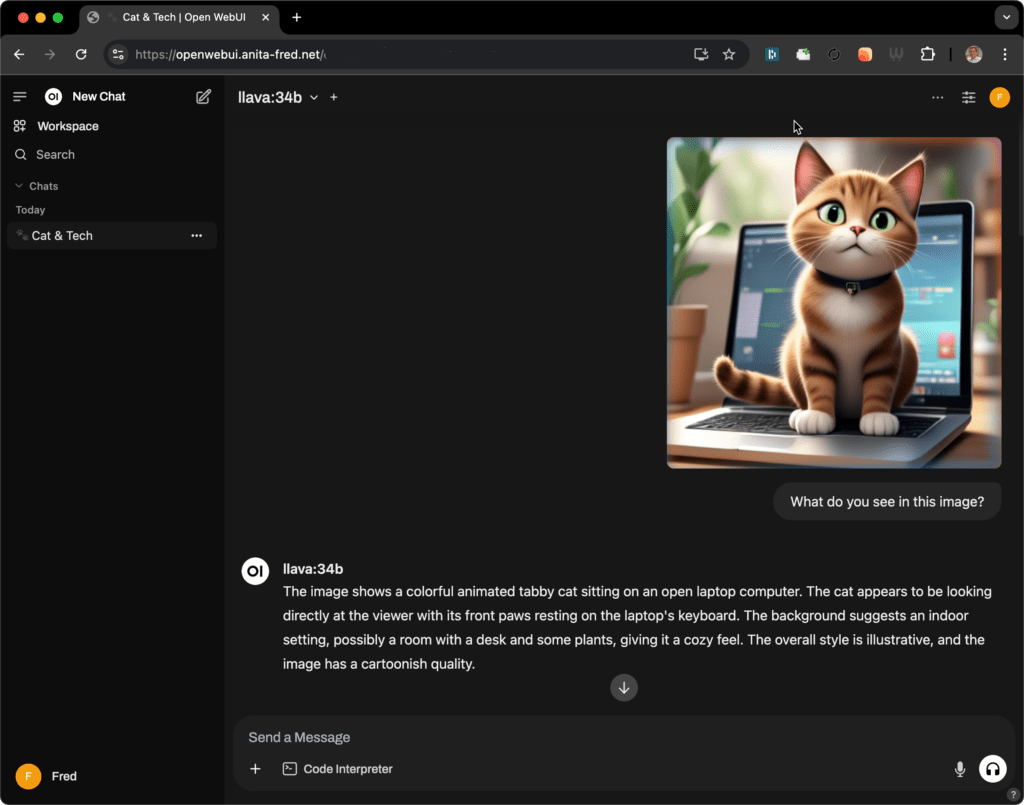The width and height of the screenshot is (1024, 805).
Task: Click the plus attachment icon in message box
Action: (x=255, y=769)
